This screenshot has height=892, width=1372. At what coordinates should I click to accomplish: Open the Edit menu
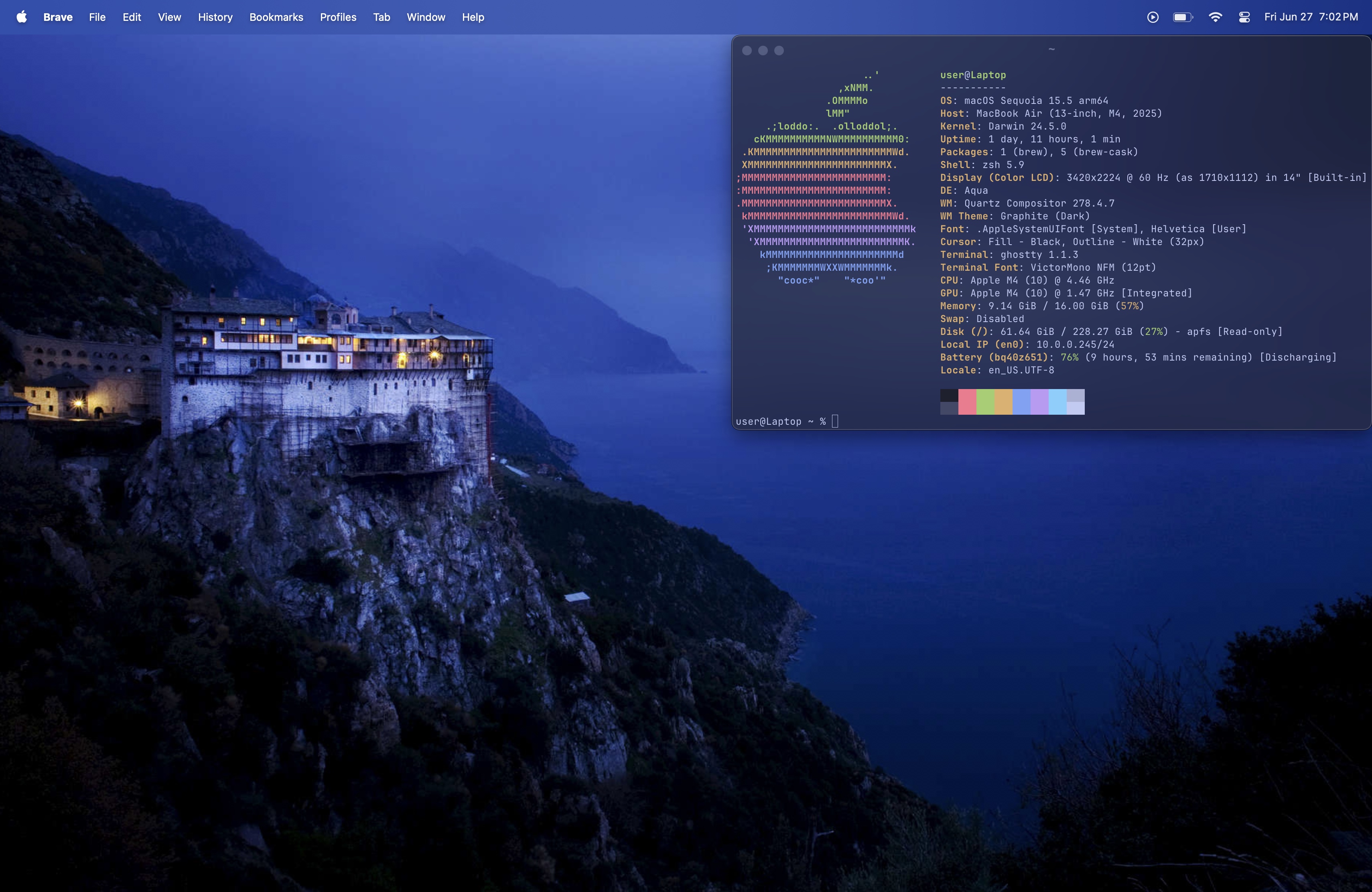(132, 17)
